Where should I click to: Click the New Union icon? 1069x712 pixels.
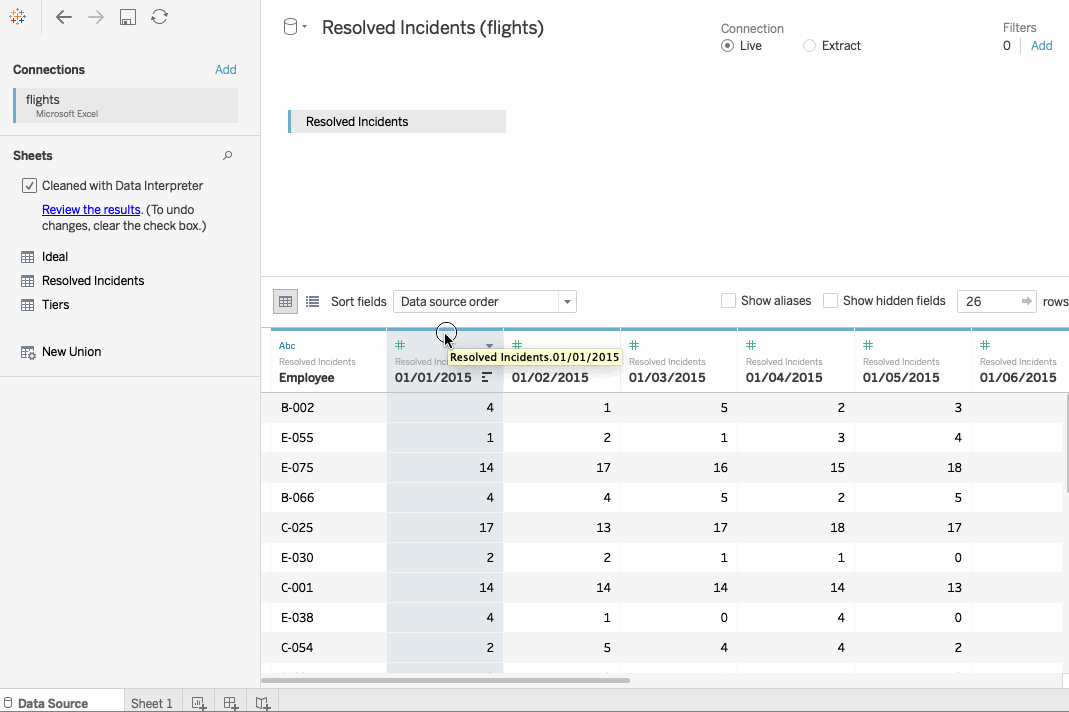point(28,352)
